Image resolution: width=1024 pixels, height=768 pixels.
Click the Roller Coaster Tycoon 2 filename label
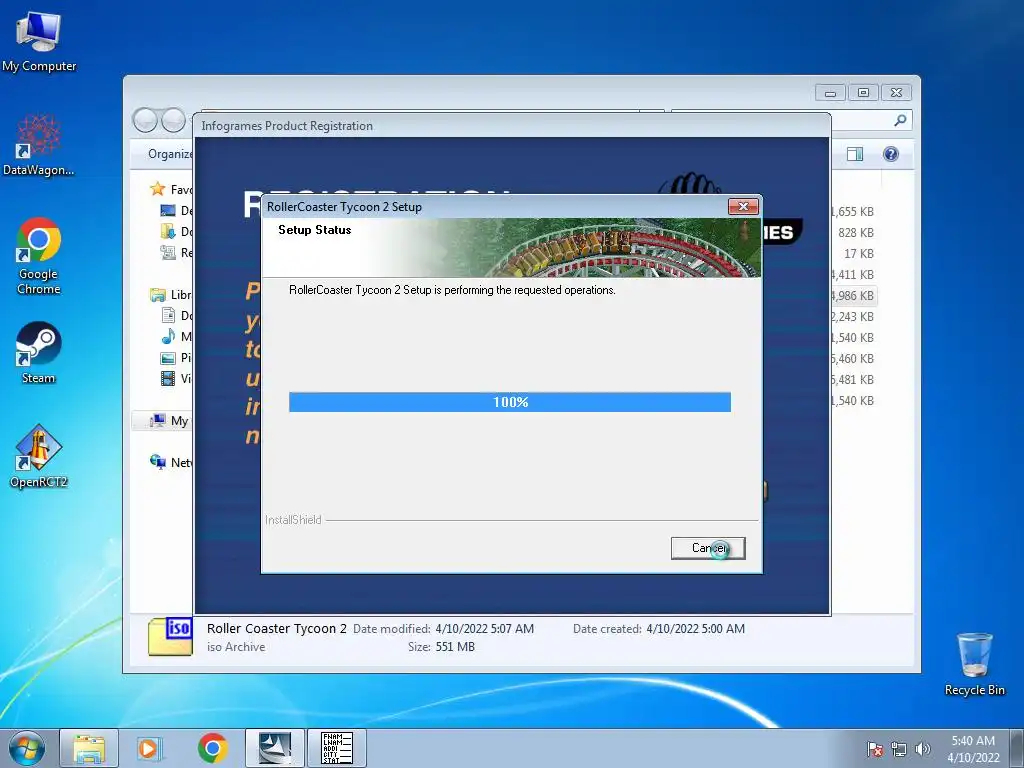click(277, 629)
